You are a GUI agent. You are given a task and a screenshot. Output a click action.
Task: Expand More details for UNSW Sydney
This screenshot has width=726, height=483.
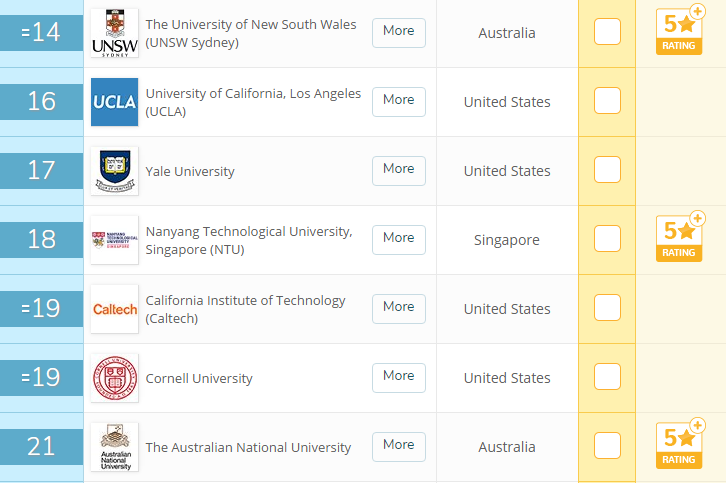(398, 32)
